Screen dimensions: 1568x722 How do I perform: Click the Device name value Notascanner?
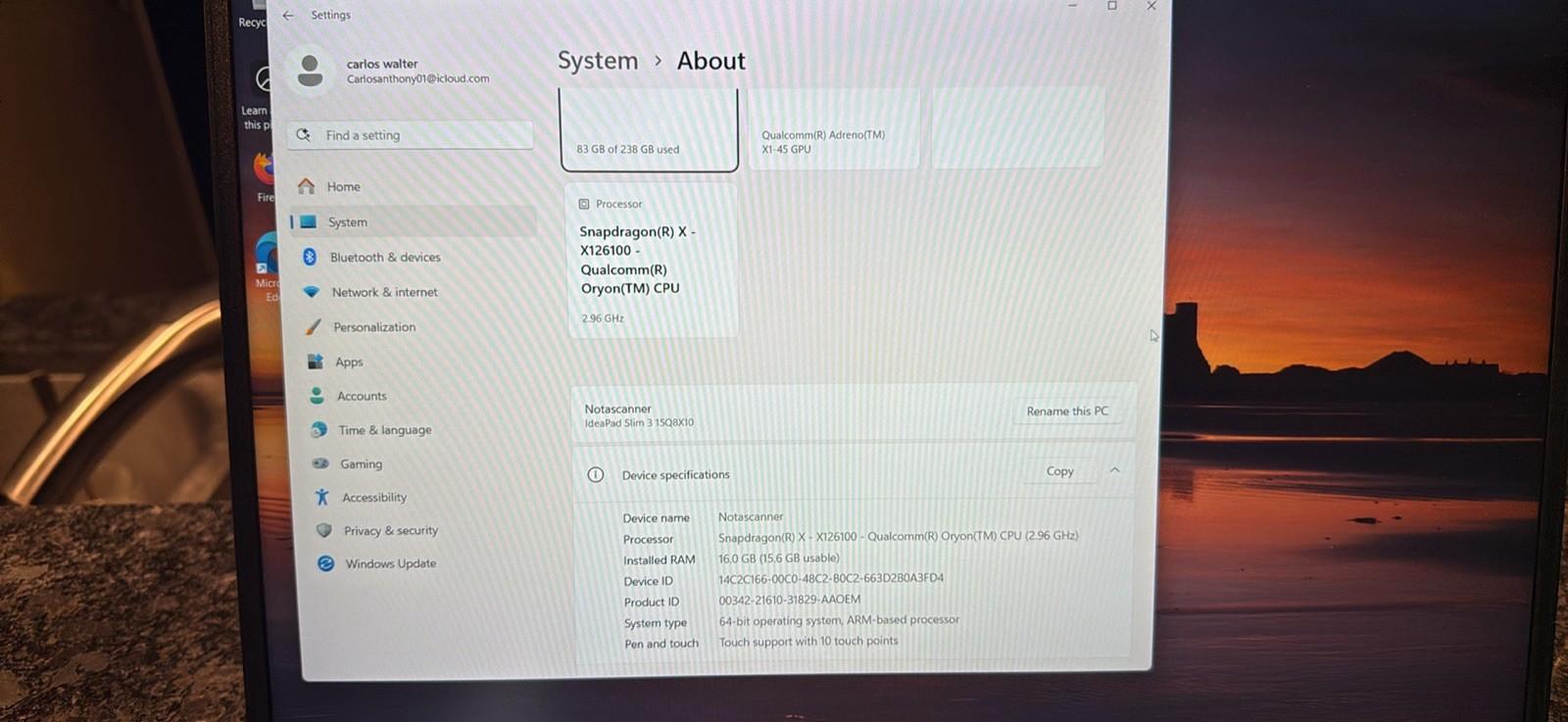[751, 516]
